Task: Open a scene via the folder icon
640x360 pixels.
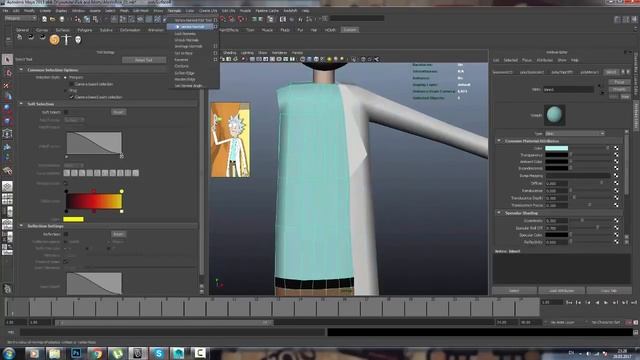Action: (53, 19)
